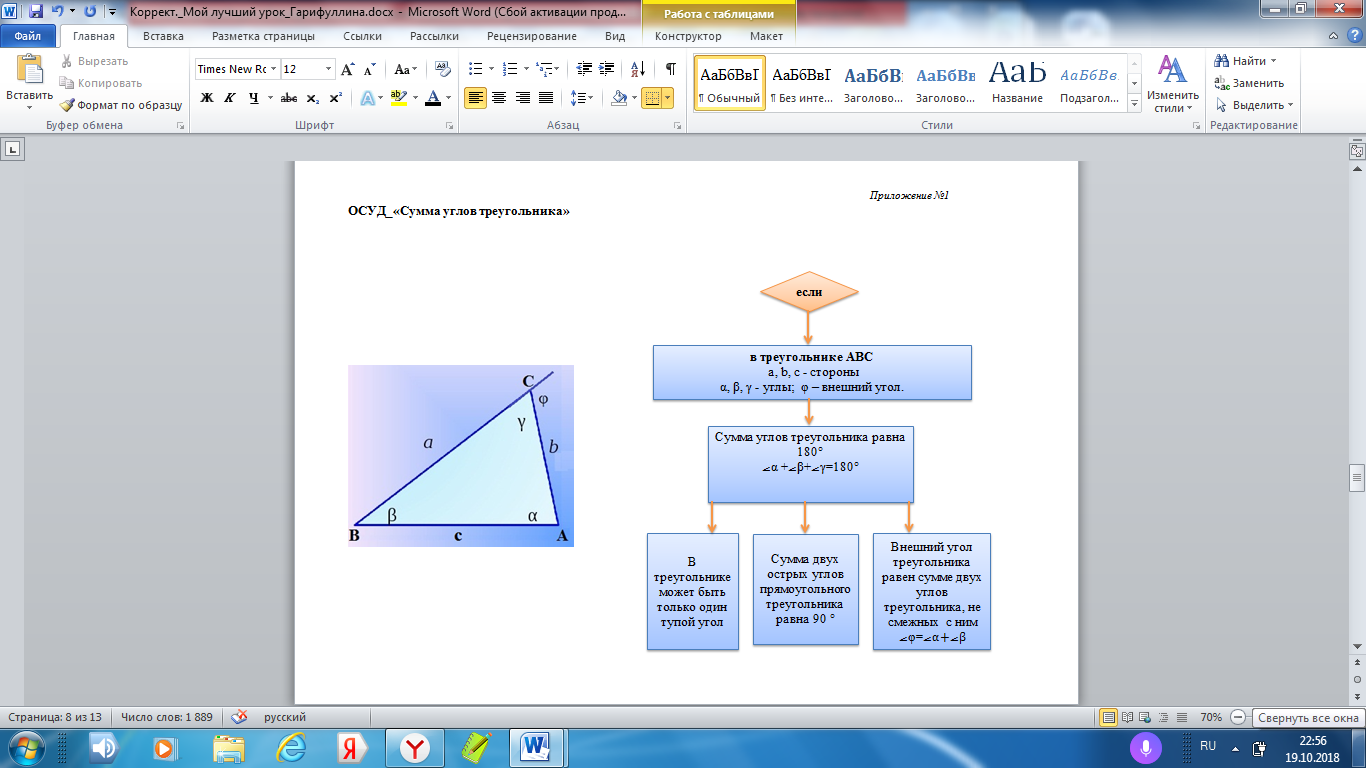Show paragraph marks with the pilcrow icon

[670, 69]
